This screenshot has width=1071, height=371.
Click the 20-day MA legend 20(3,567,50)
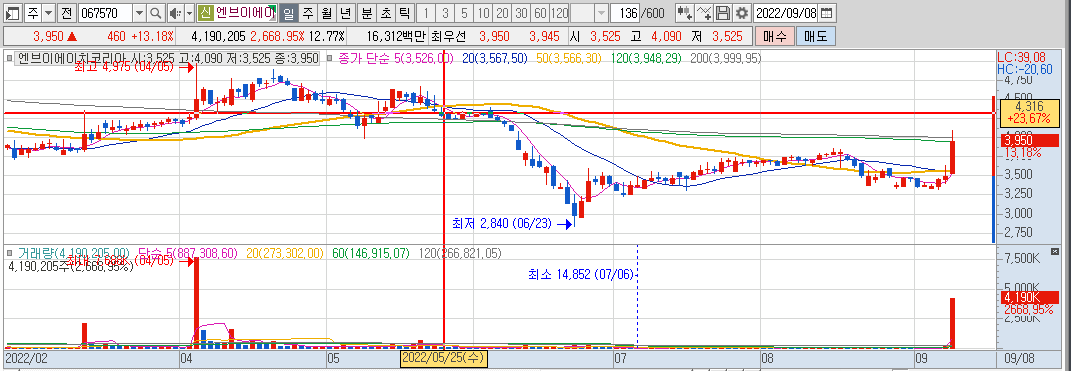495,59
